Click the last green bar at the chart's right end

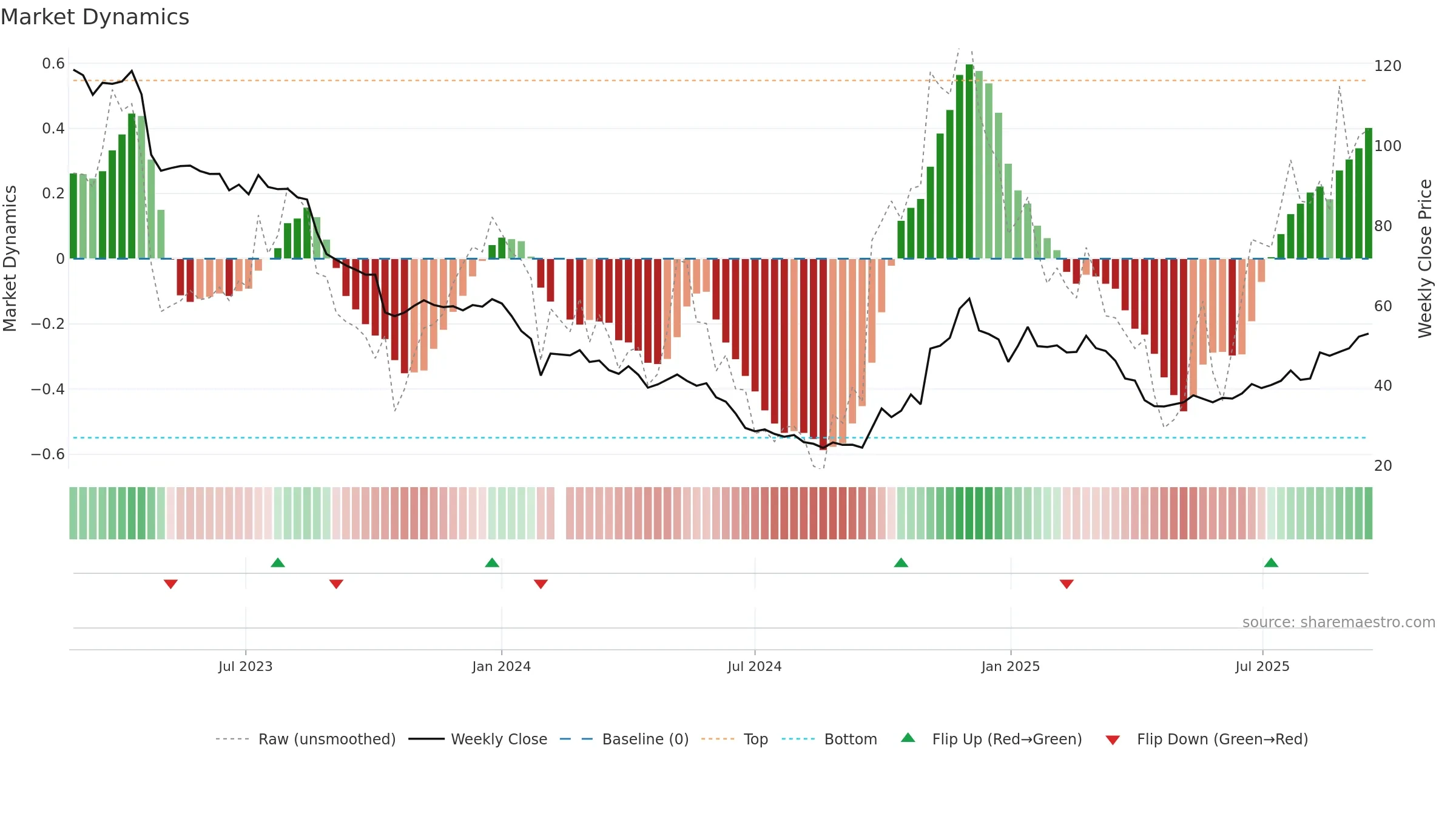click(x=1369, y=193)
